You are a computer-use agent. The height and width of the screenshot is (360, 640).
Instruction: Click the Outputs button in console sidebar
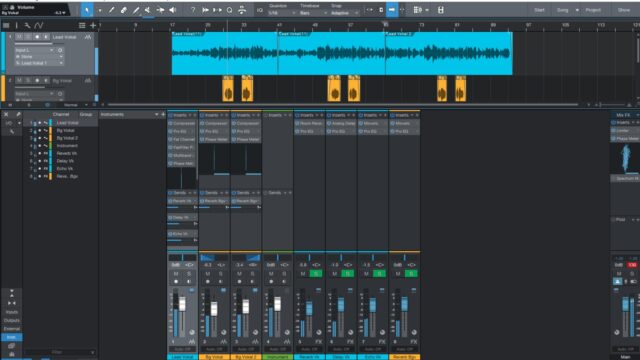coord(11,320)
